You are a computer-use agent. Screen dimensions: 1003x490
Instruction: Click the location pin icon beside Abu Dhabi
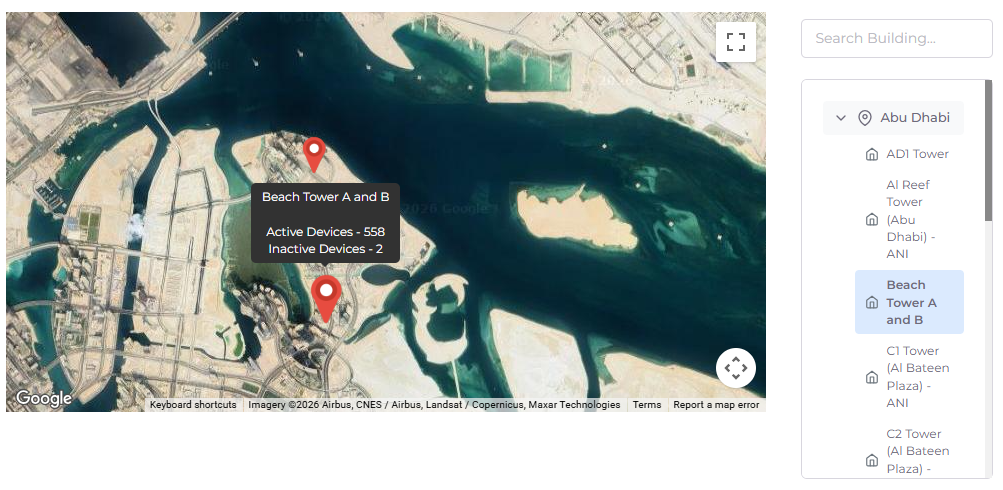[864, 118]
